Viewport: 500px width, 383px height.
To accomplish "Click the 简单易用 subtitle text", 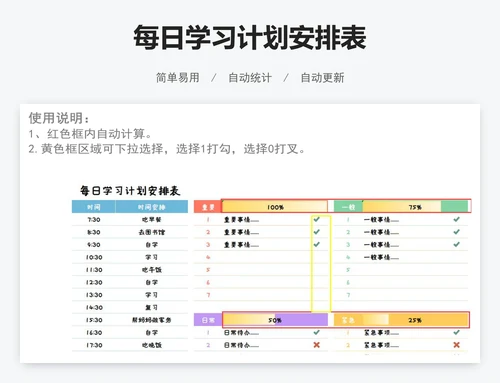I will (178, 78).
